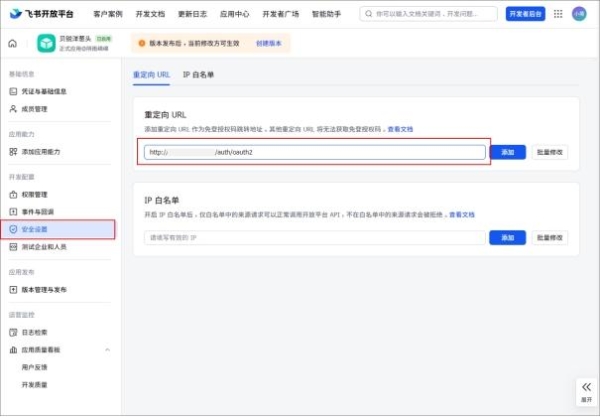This screenshot has height=417, width=600.
Task: Open the apps grid icon in header
Action: point(558,14)
